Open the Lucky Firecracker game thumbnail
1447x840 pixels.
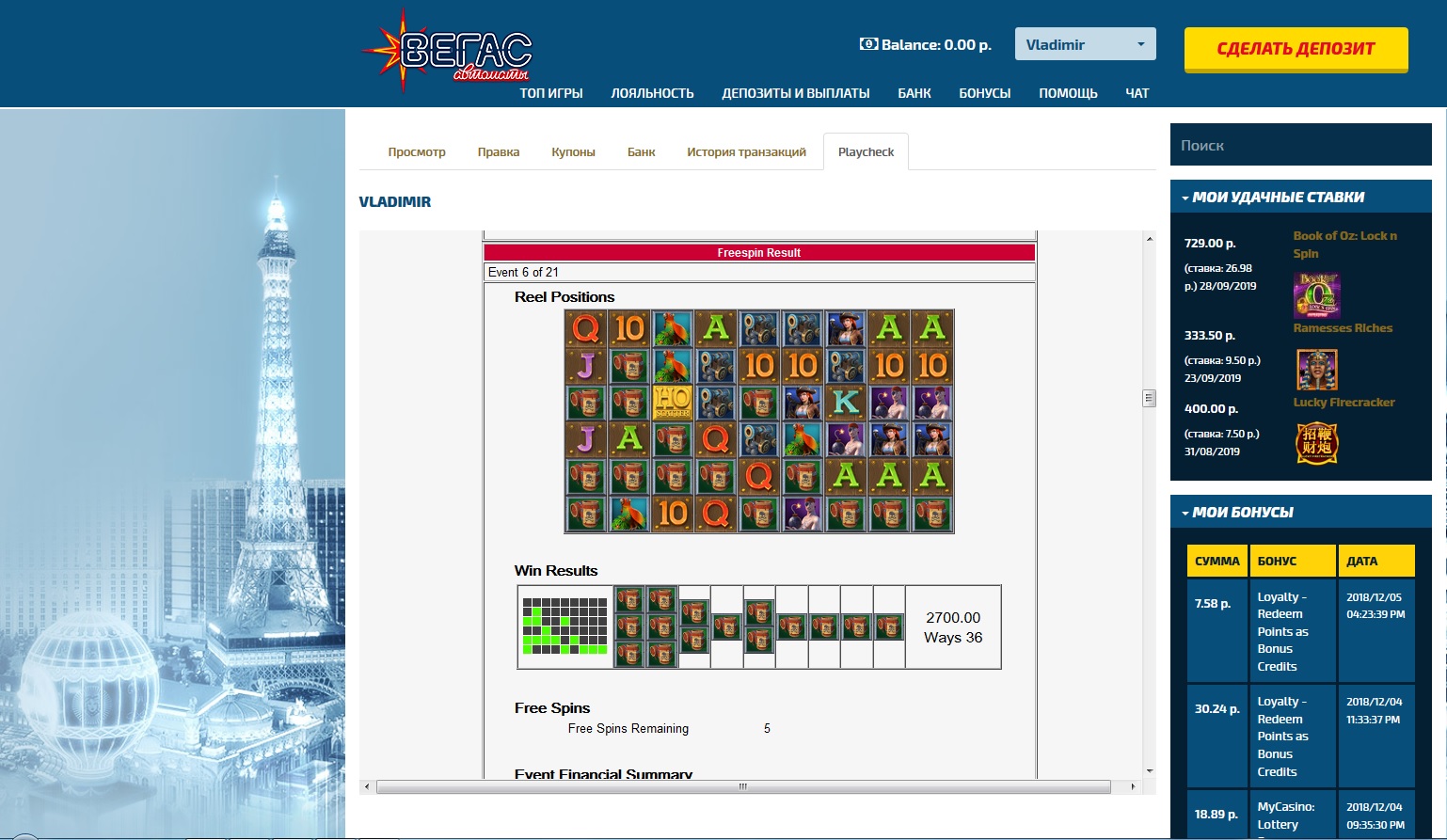[x=1317, y=443]
